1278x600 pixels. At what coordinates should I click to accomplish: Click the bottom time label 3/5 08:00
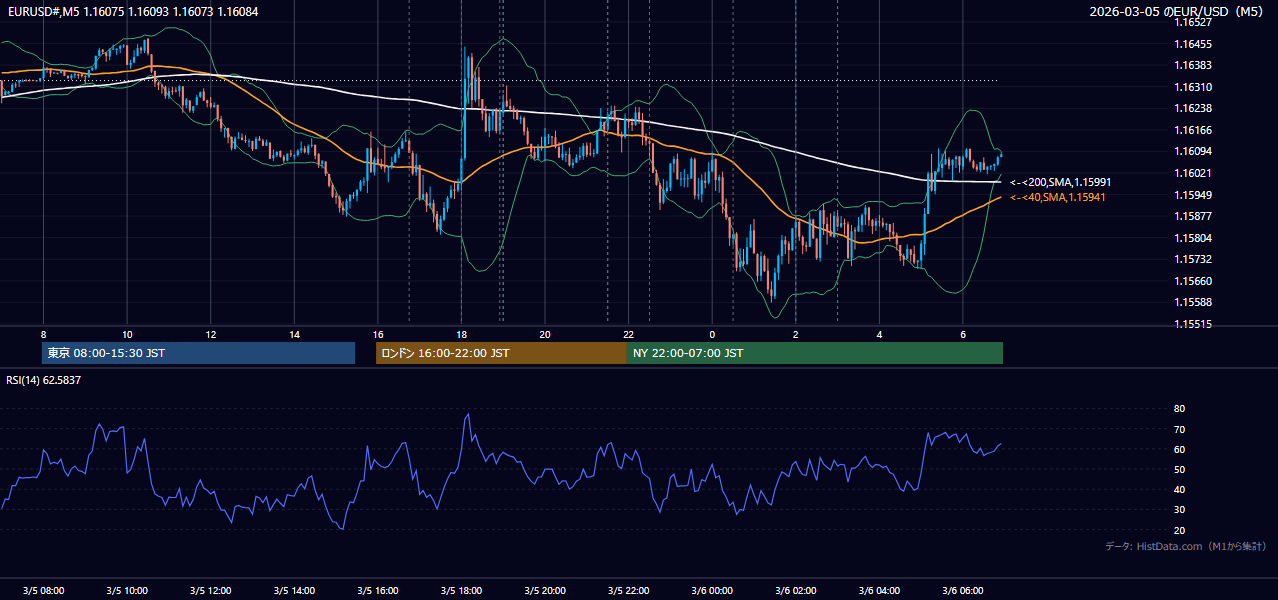click(x=43, y=590)
